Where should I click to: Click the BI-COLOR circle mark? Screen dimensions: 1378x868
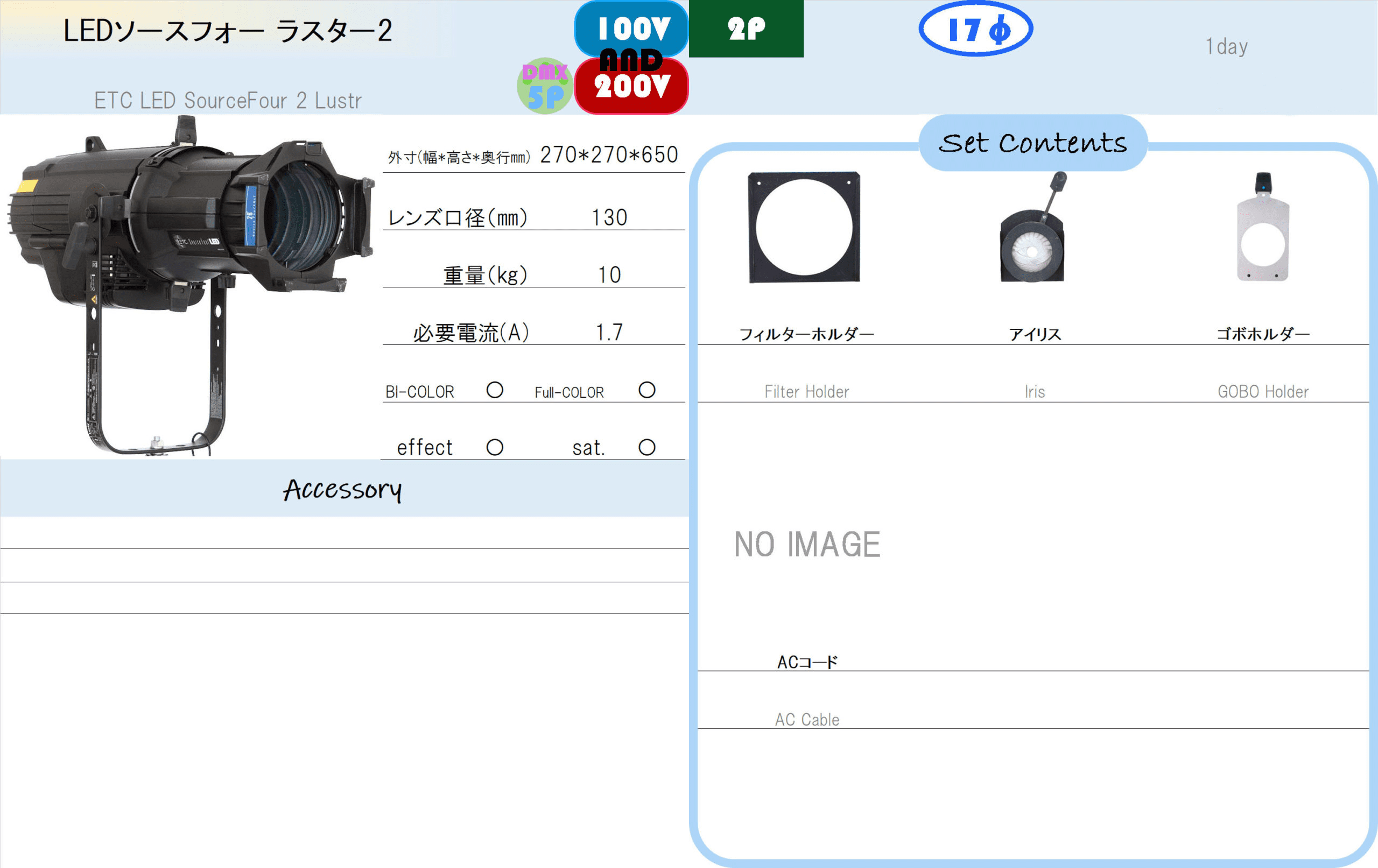[x=495, y=390]
